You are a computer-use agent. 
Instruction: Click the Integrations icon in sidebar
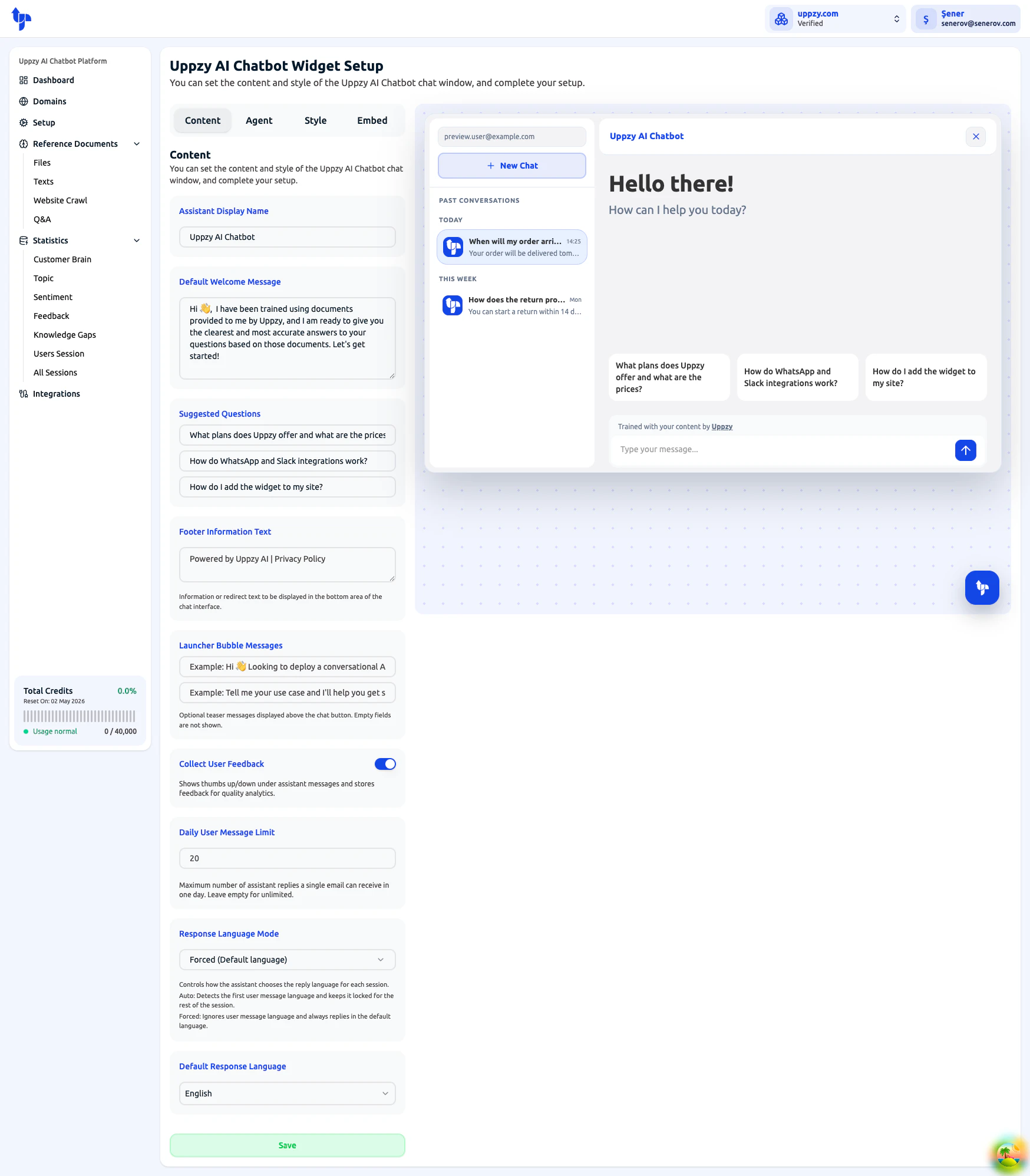pos(24,394)
